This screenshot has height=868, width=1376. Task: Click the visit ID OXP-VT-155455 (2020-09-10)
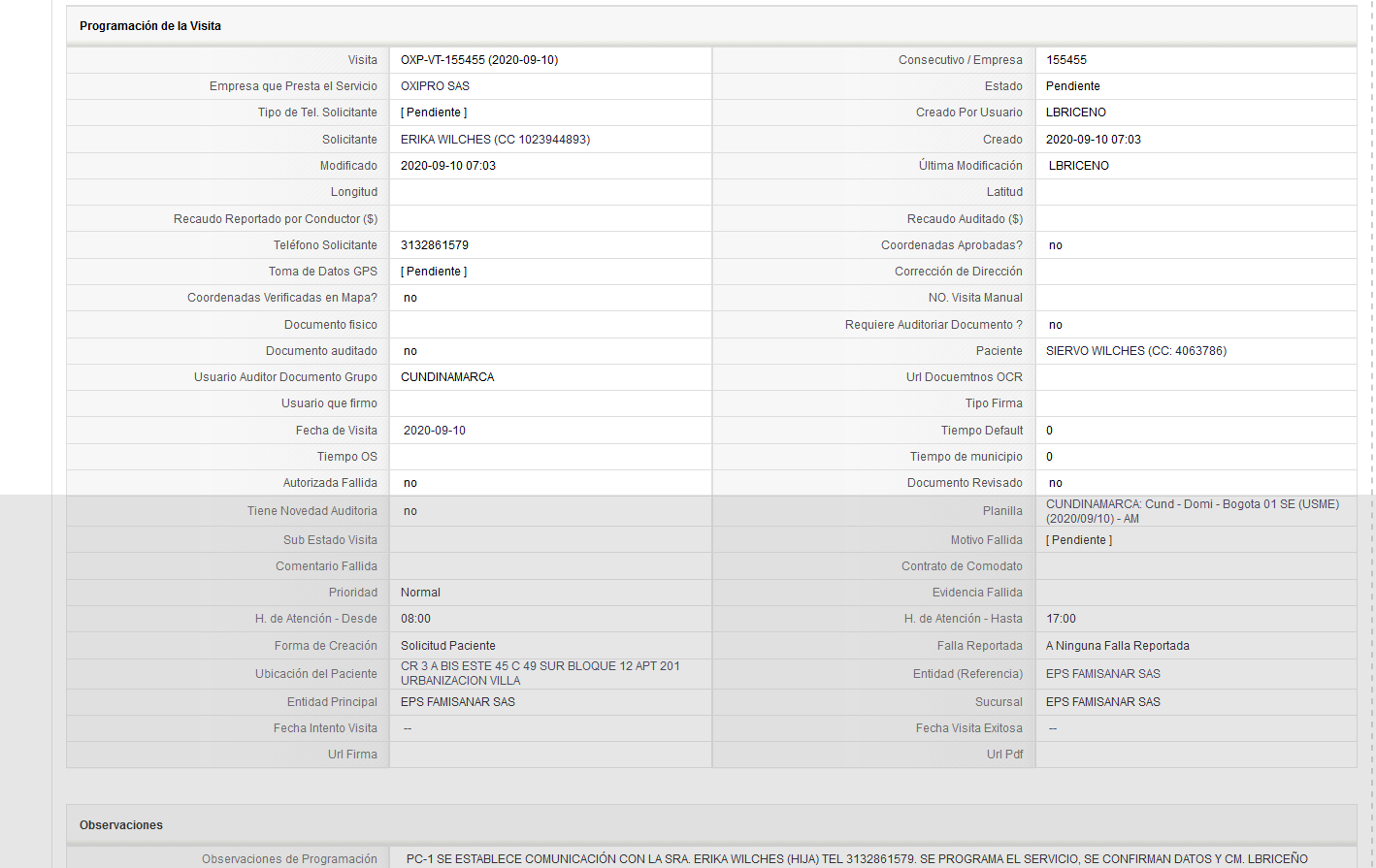(479, 60)
